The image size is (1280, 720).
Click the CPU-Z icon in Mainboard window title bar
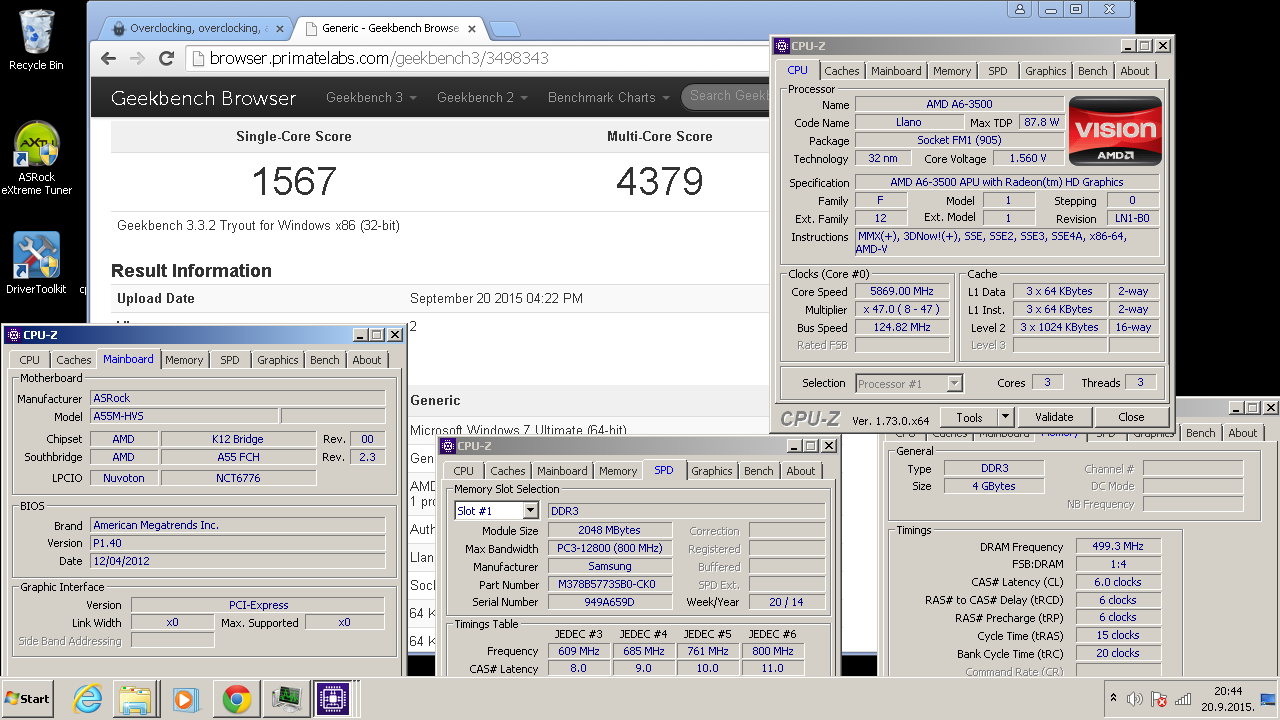click(x=14, y=334)
